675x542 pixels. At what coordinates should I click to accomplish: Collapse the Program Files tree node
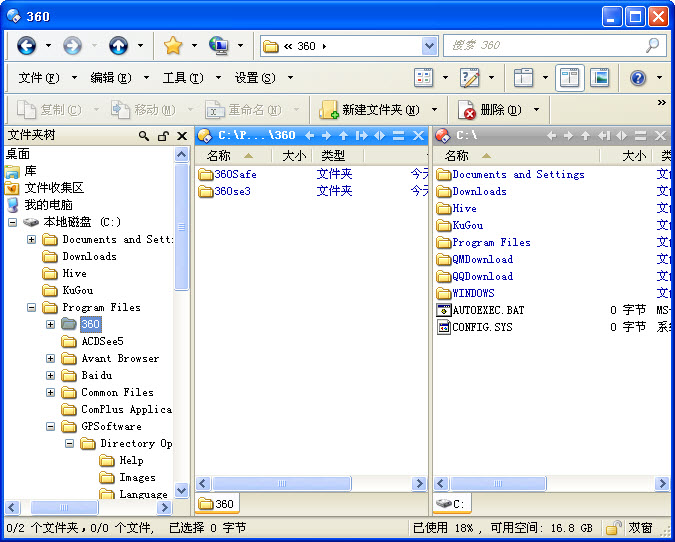[32, 308]
